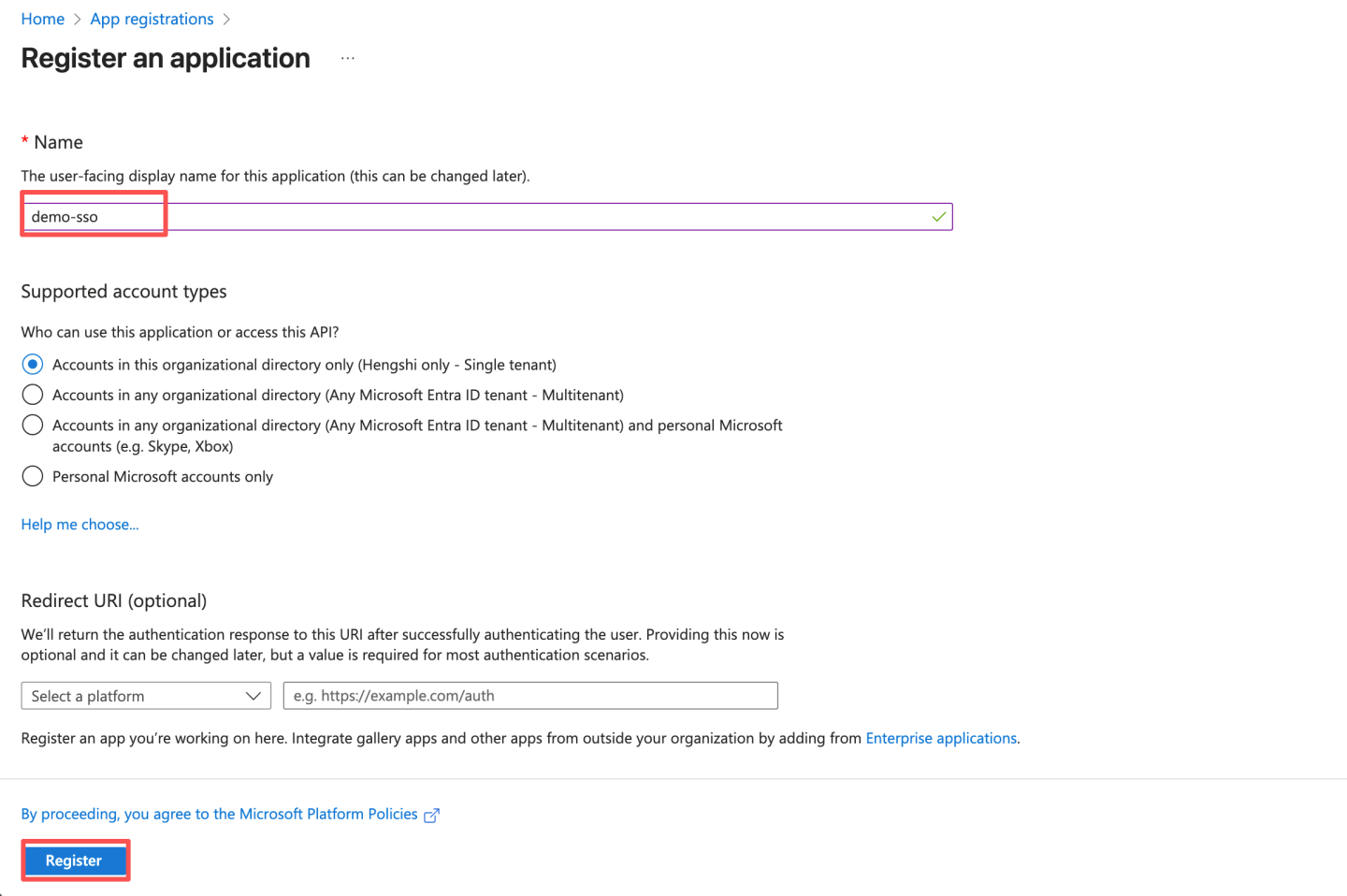1347x896 pixels.
Task: Click the chevron after Home breadcrumb
Action: pos(78,20)
